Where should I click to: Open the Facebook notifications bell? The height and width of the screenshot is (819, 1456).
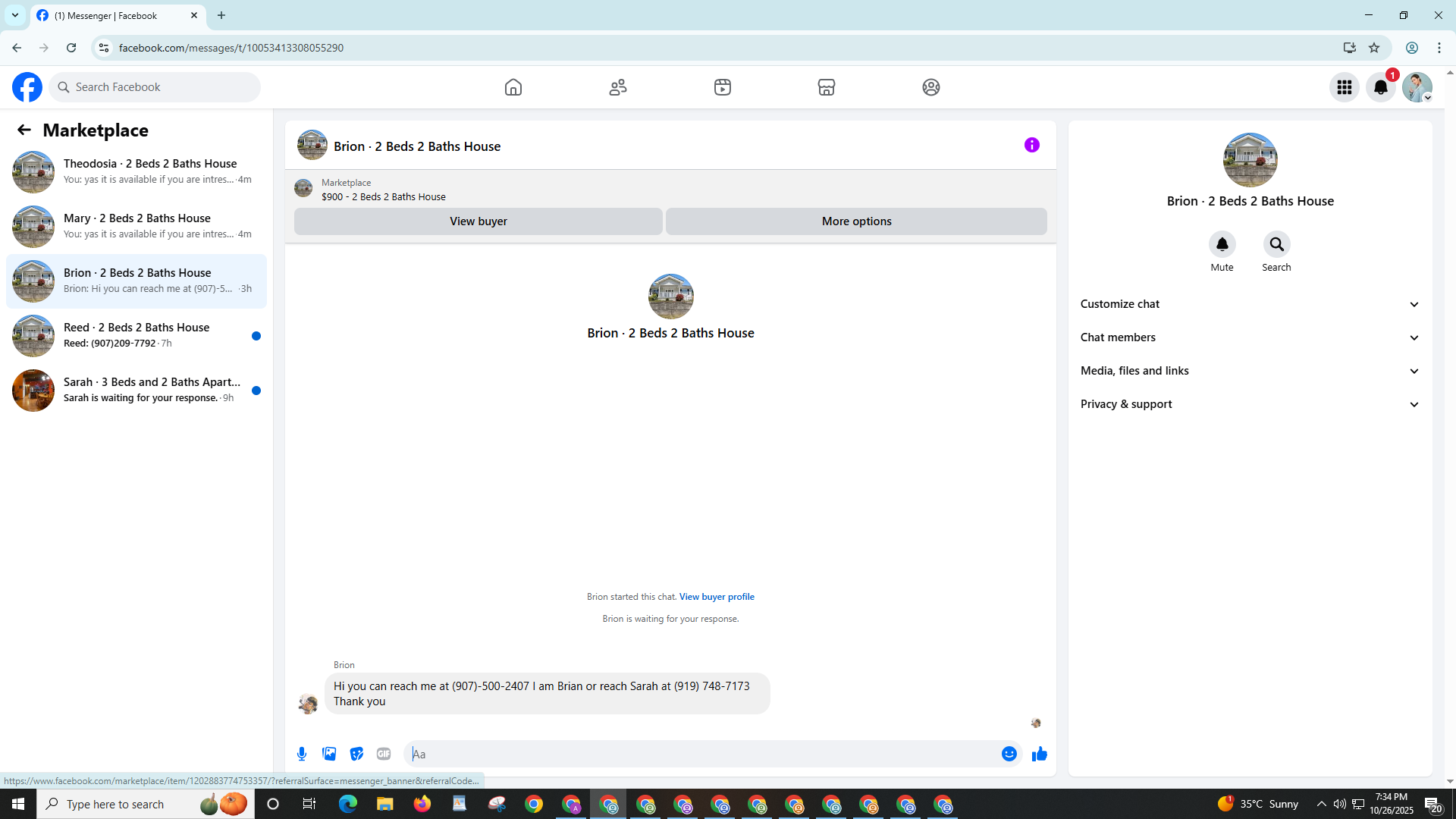pyautogui.click(x=1381, y=87)
